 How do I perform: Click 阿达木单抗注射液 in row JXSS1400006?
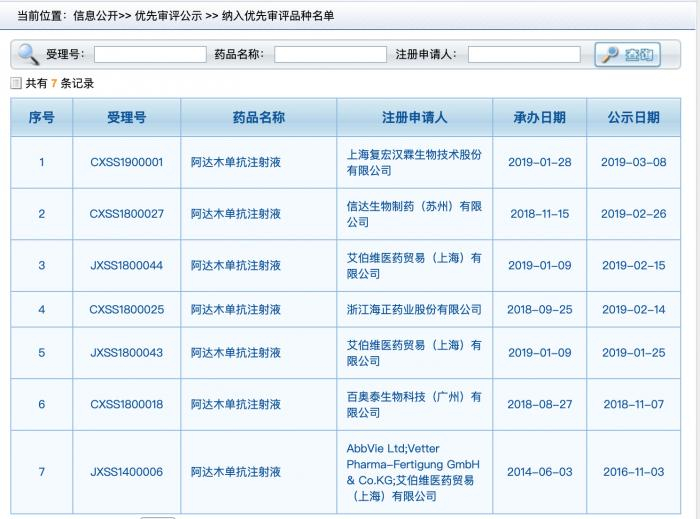(236, 472)
